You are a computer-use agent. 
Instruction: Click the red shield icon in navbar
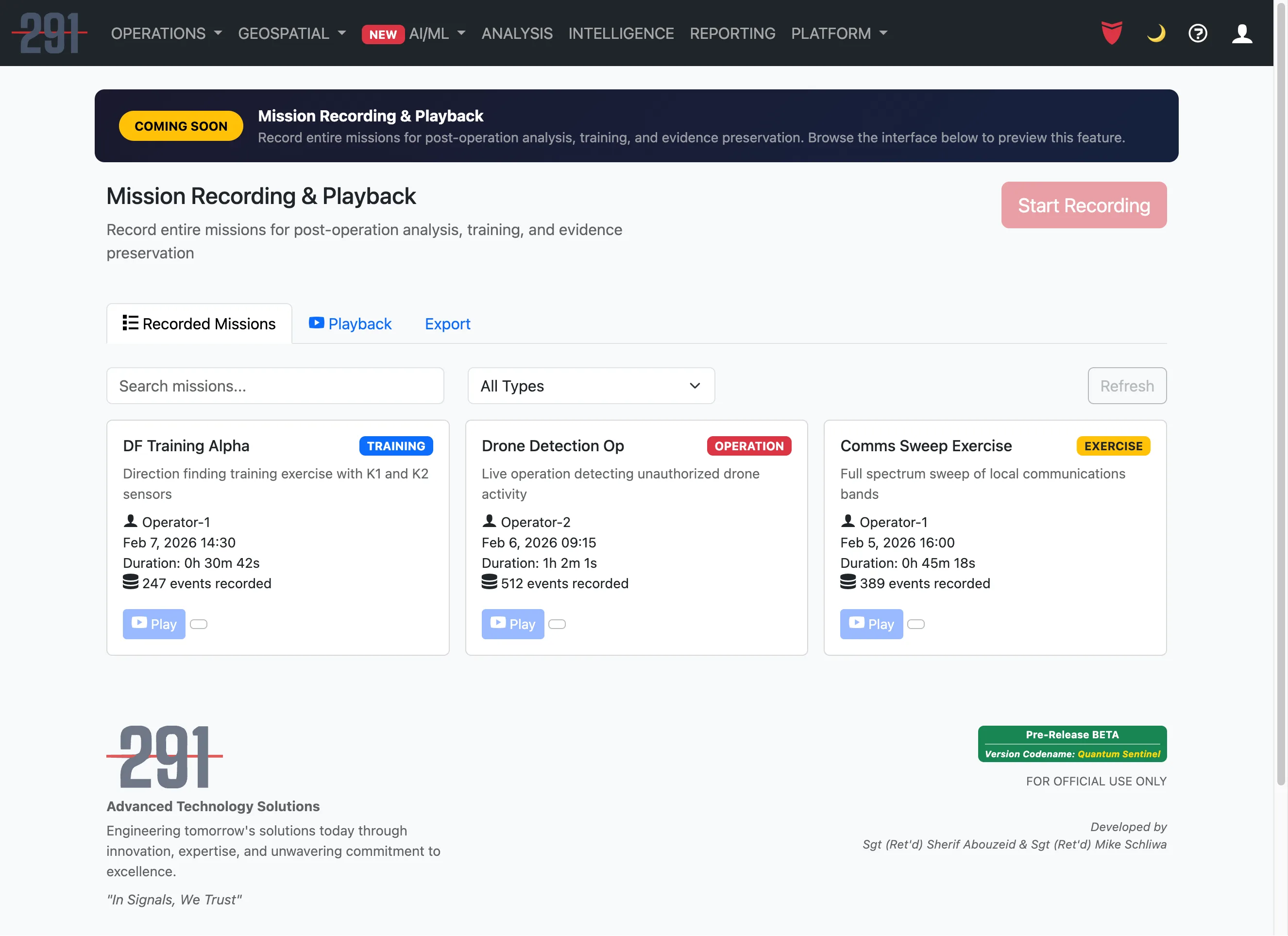[x=1111, y=34]
